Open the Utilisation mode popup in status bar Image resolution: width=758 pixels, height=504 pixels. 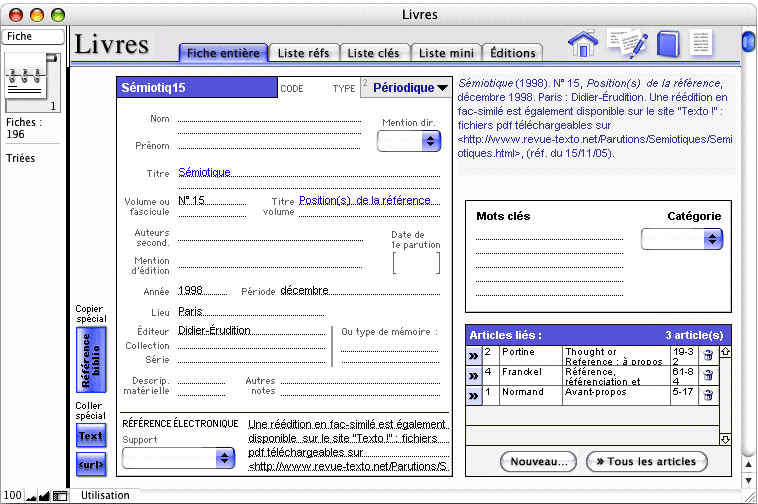(x=105, y=495)
